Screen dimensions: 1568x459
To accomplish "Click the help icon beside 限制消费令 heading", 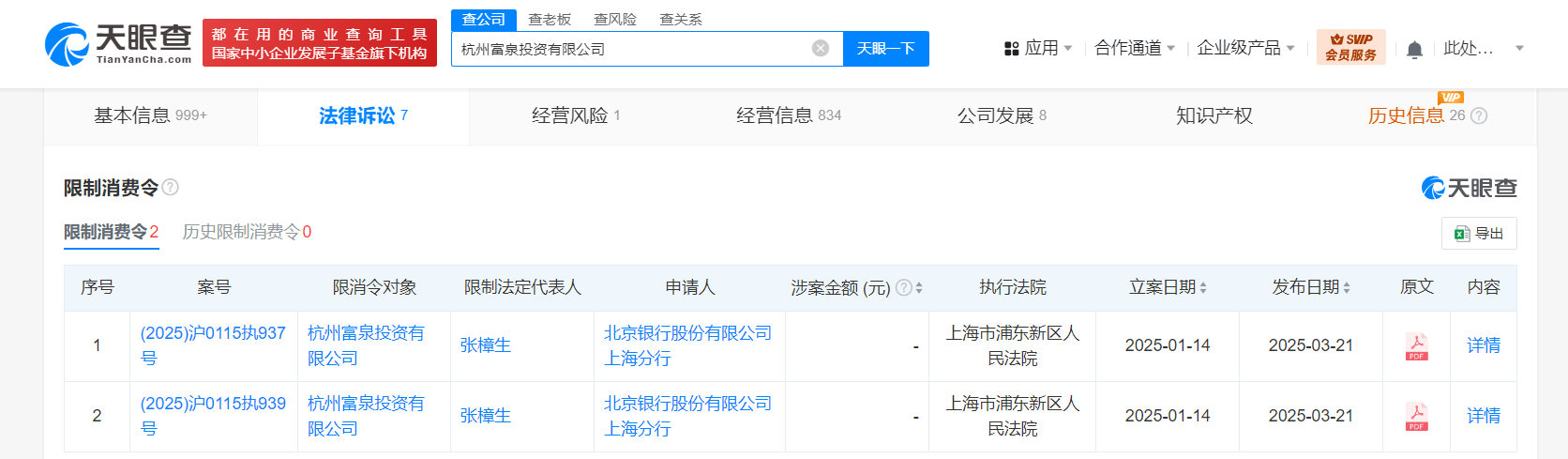I will point(170,187).
